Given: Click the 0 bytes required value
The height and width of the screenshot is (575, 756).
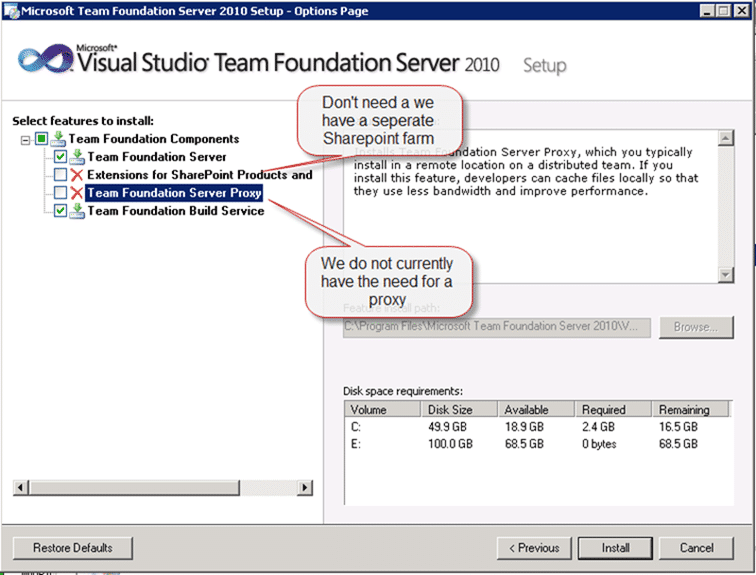Looking at the screenshot, I should point(599,444).
